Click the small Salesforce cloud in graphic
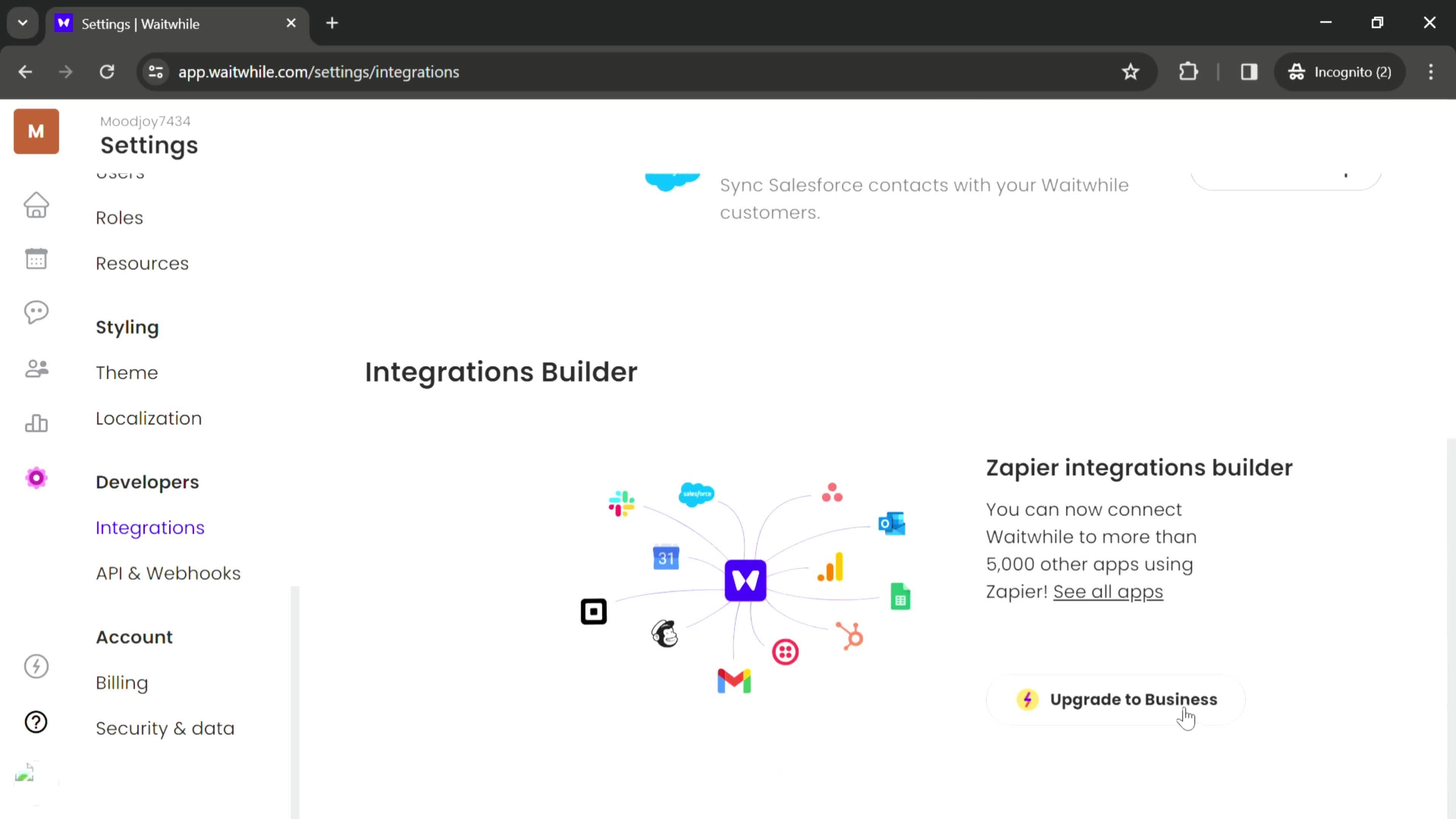 697,494
